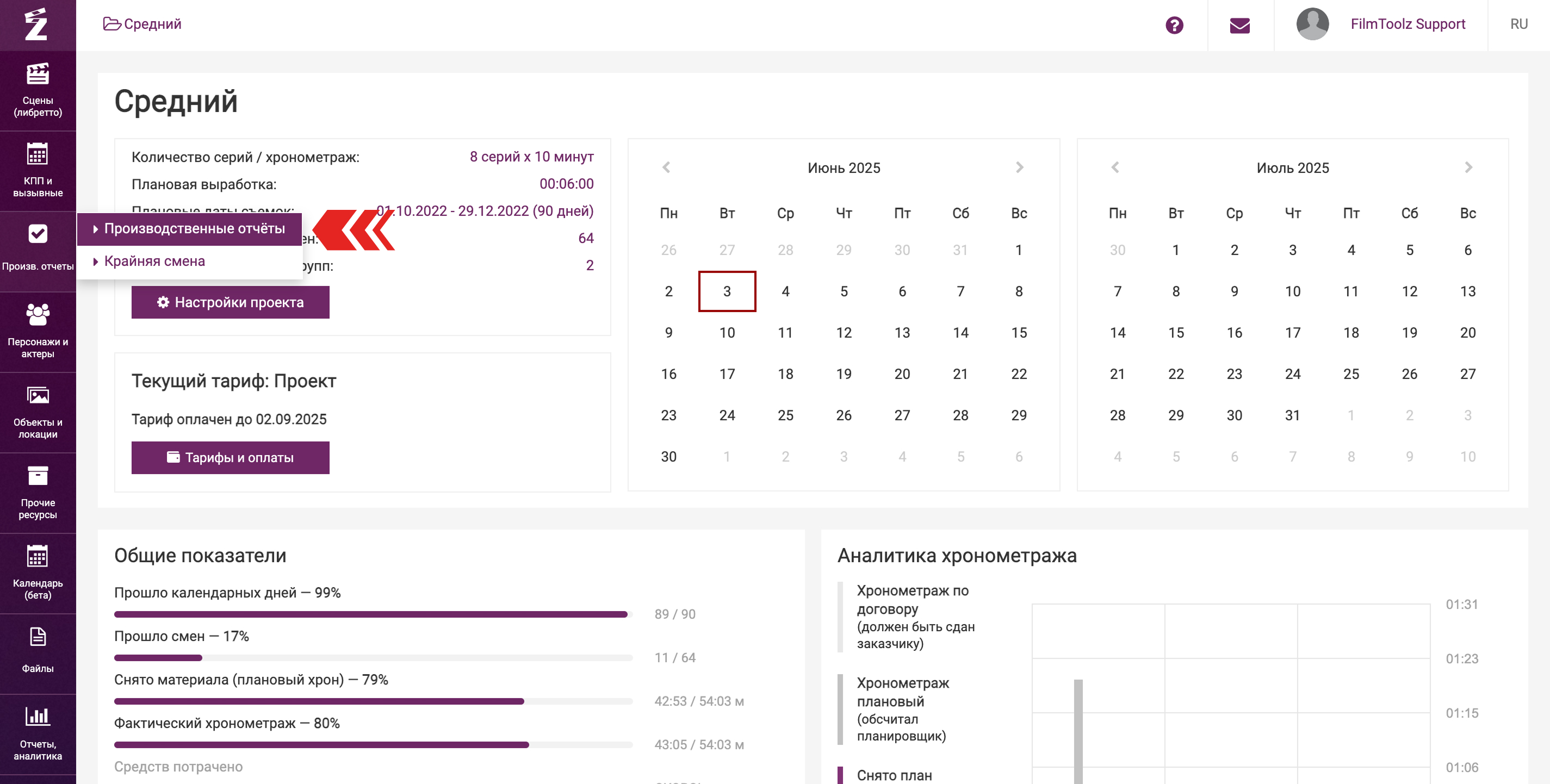Open КПП и вызывные section
Viewport: 1550px width, 784px height.
(38, 171)
